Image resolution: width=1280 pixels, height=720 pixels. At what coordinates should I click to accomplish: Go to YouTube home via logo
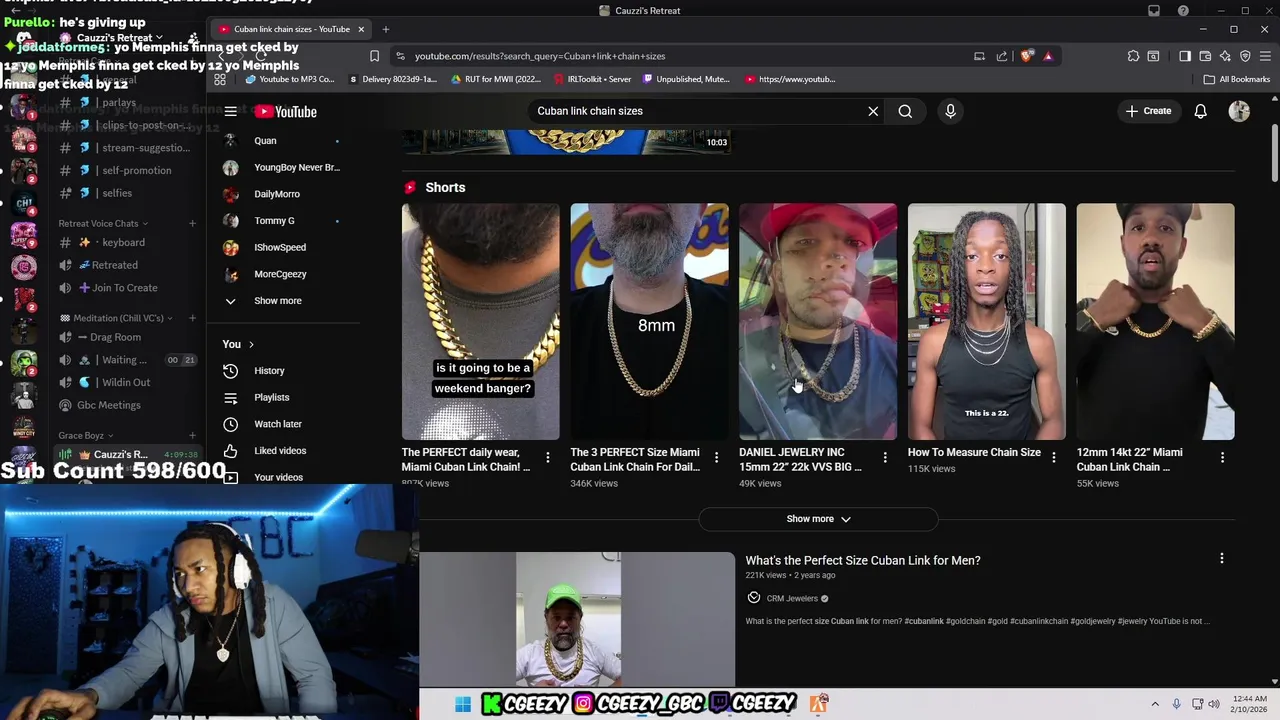285,112
